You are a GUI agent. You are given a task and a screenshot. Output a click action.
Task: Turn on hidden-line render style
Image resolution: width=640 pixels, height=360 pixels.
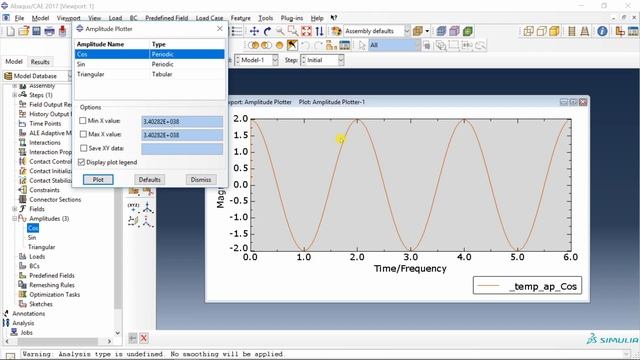click(x=542, y=31)
